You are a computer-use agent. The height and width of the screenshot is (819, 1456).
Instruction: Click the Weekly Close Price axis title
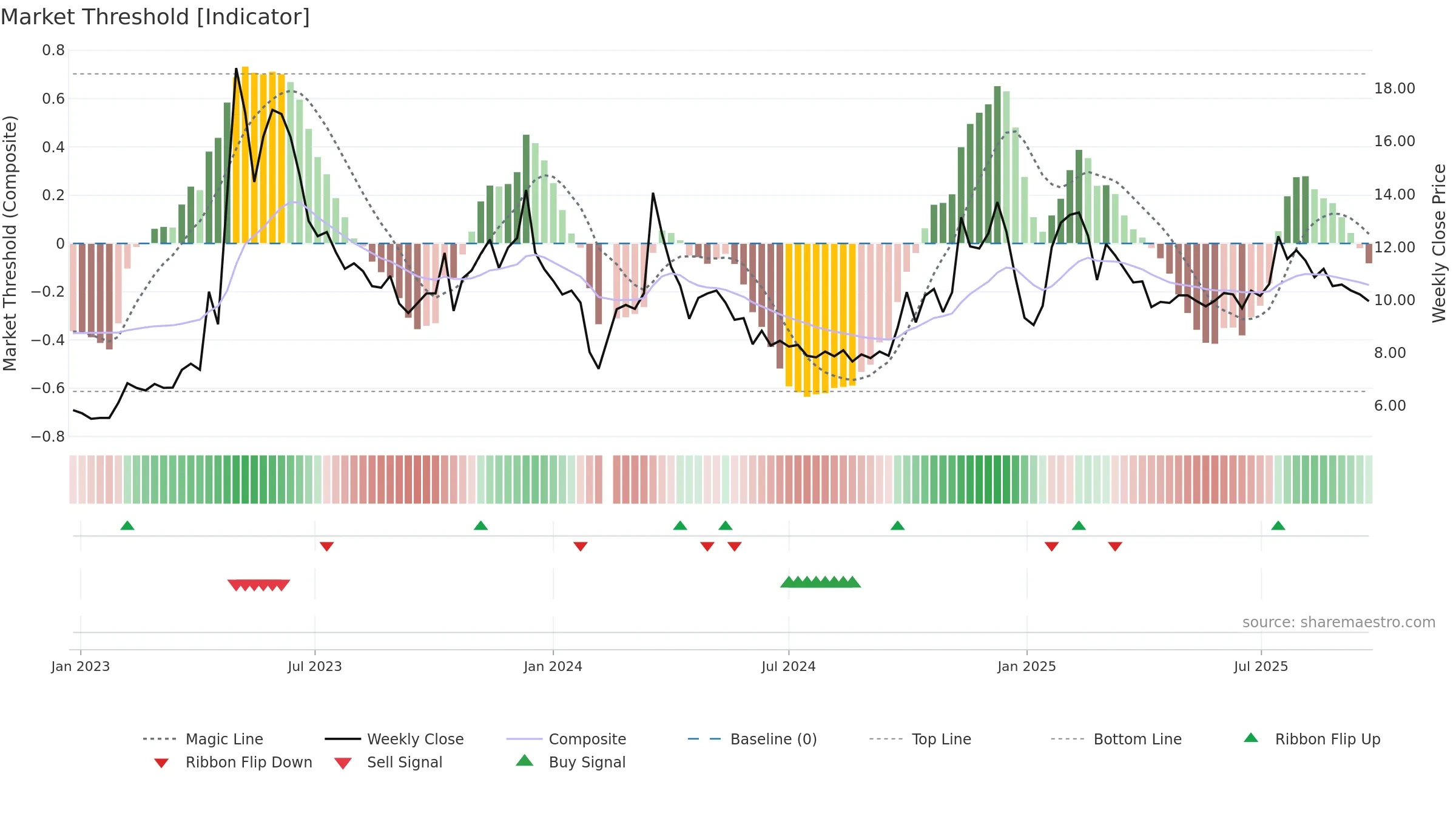tap(1439, 243)
